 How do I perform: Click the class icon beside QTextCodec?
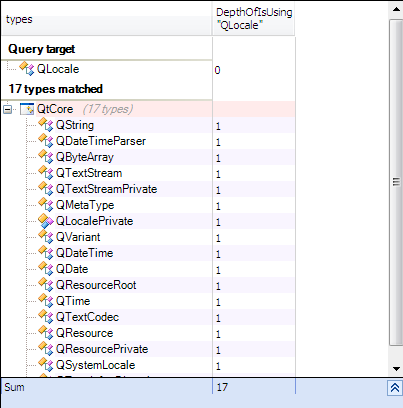(x=46, y=317)
